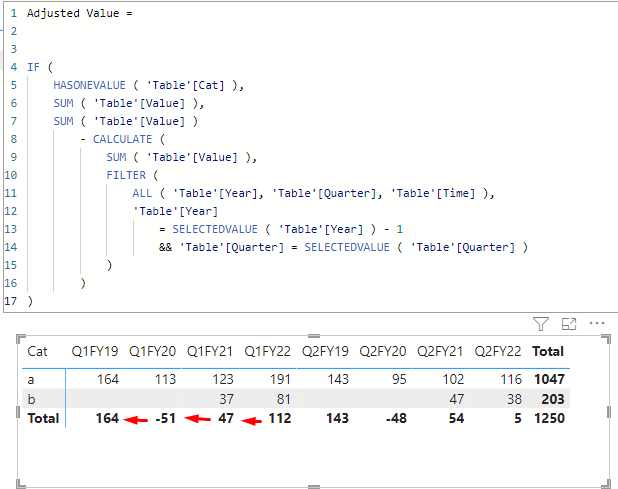Select the value 116 in row a
618x489 pixels.
tap(511, 379)
